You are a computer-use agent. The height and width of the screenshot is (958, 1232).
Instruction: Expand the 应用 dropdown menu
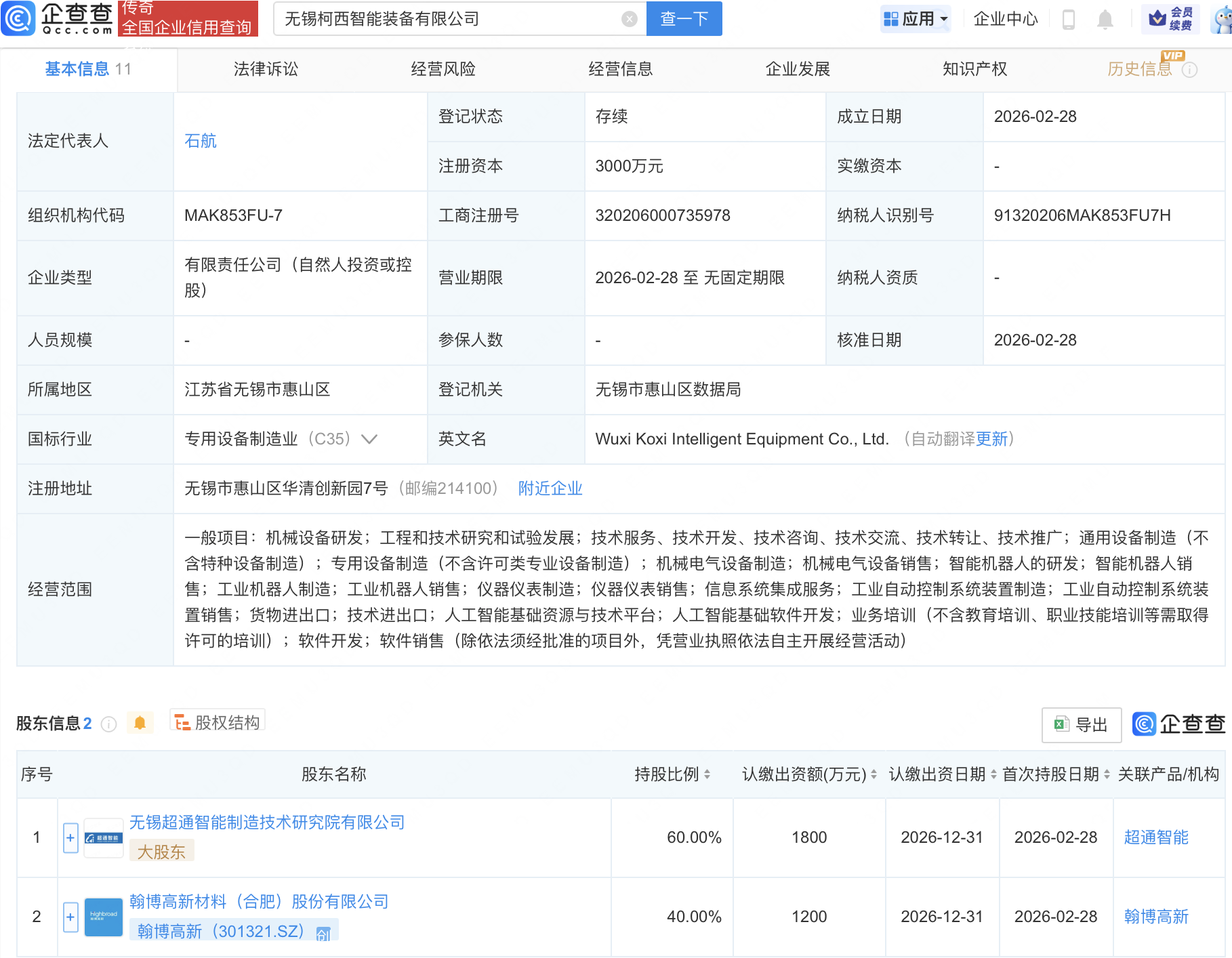[x=917, y=19]
